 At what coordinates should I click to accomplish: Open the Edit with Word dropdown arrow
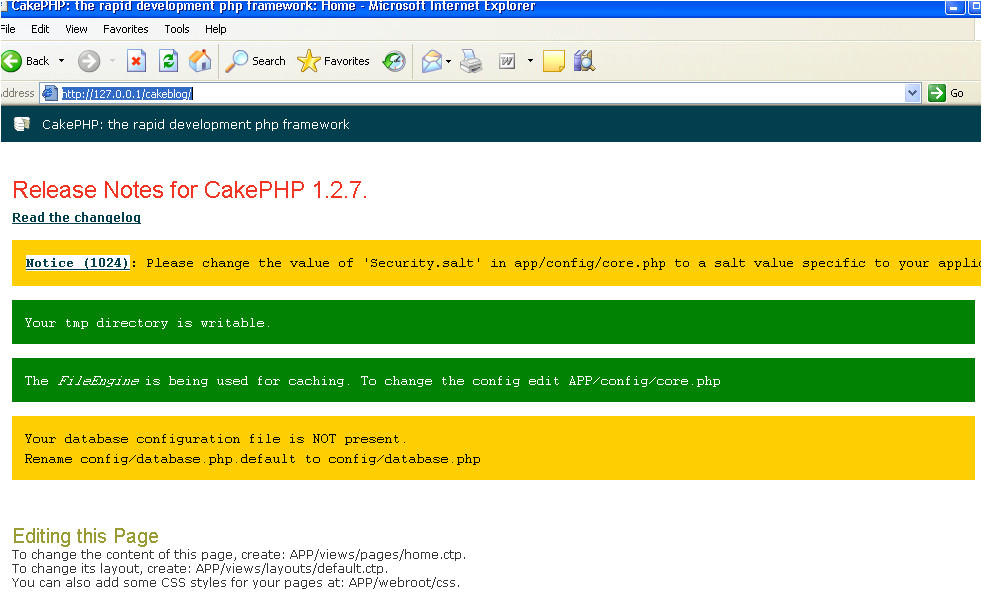[530, 61]
